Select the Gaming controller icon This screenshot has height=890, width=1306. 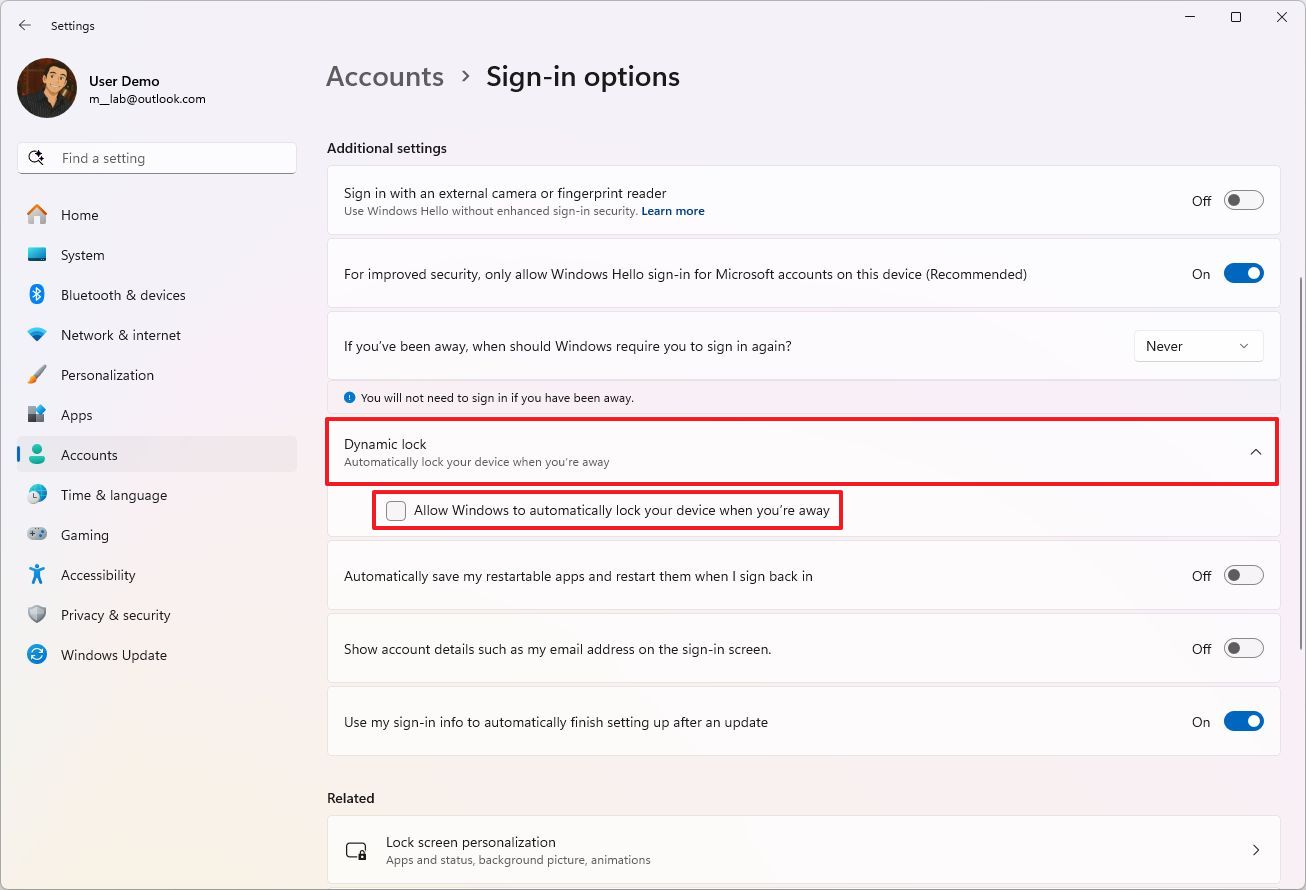click(37, 534)
